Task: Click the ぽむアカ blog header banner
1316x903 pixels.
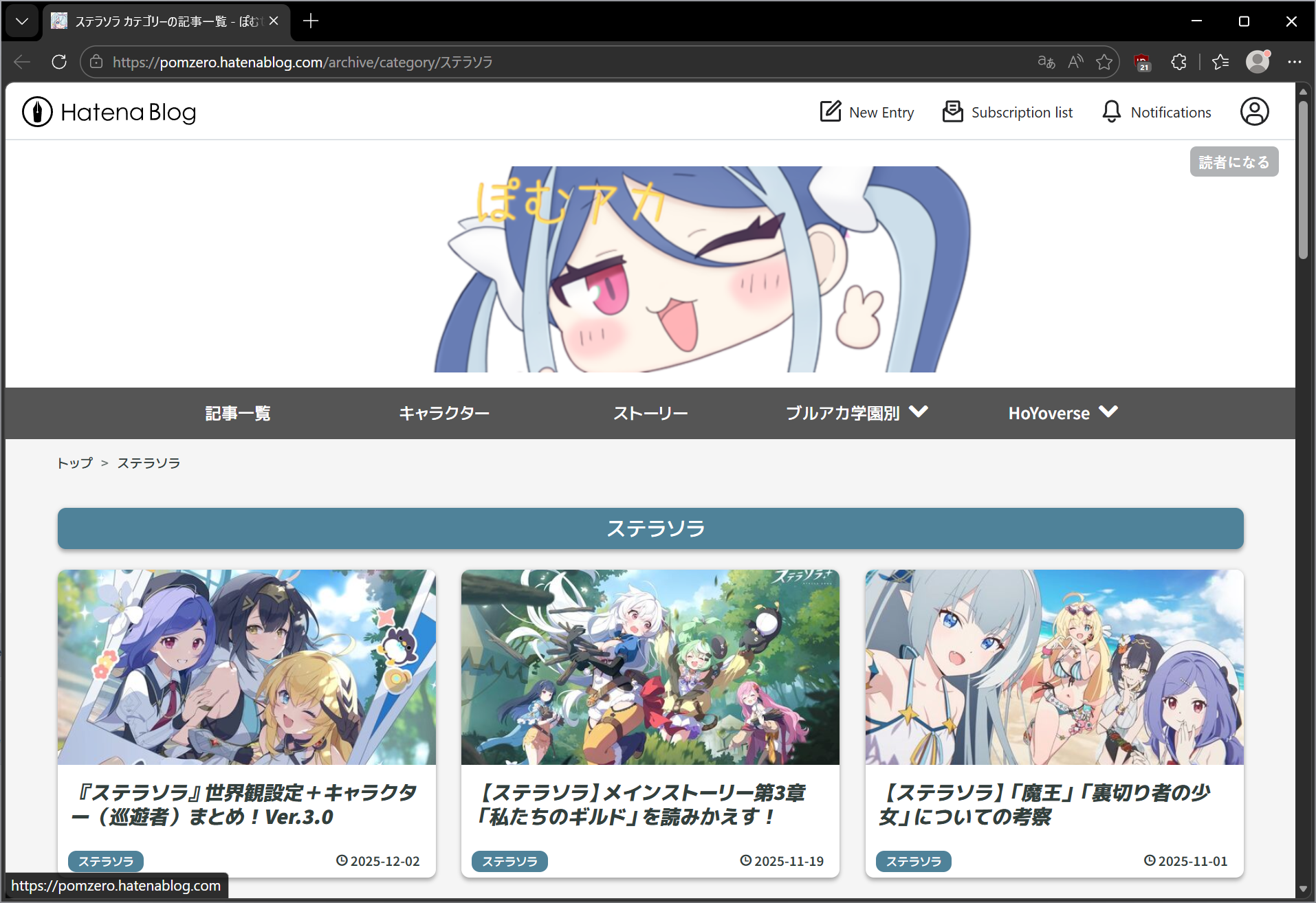Action: pos(702,269)
